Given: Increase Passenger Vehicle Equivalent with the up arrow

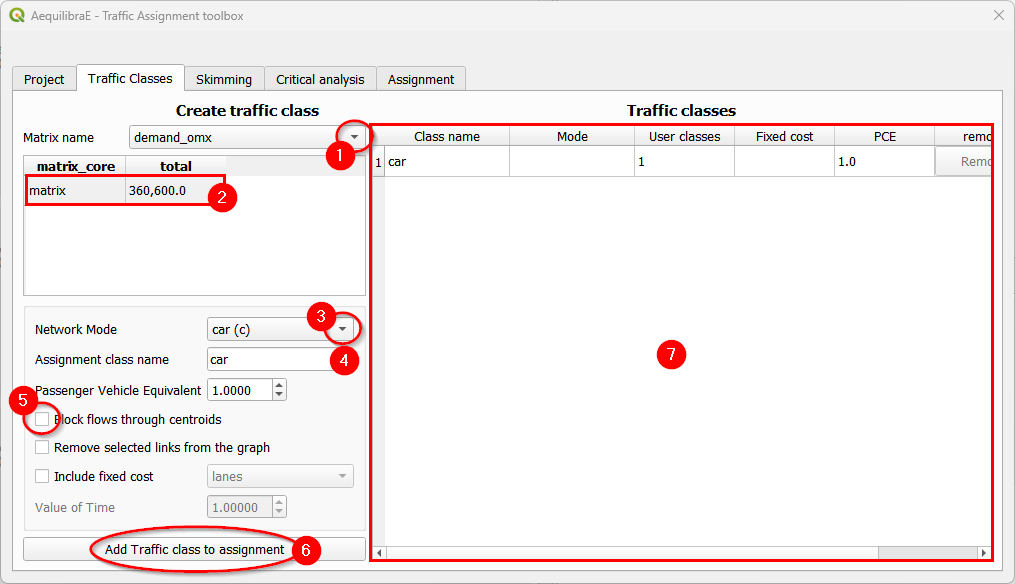Looking at the screenshot, I should [x=279, y=385].
